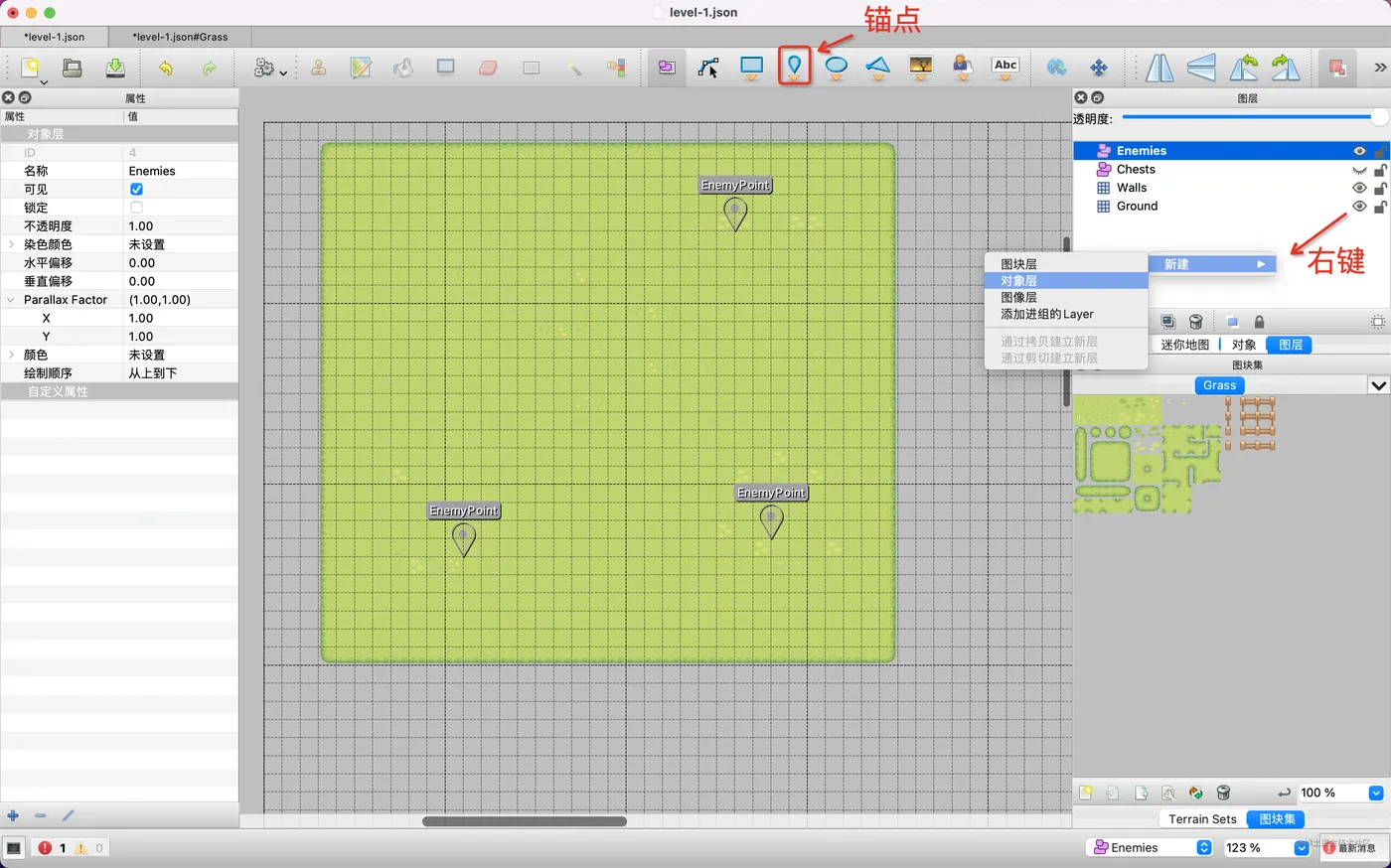
Task: Select the Insert Template tool
Action: (x=962, y=67)
